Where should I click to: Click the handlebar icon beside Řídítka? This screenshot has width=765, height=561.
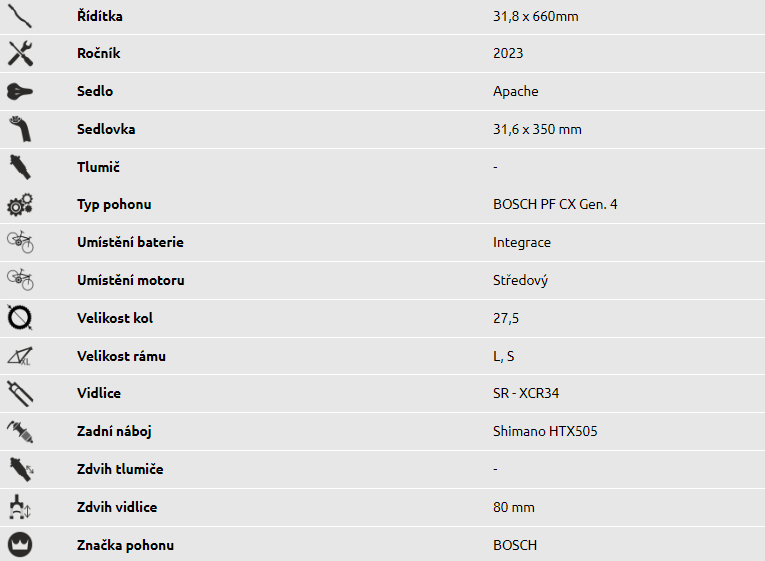pyautogui.click(x=20, y=16)
